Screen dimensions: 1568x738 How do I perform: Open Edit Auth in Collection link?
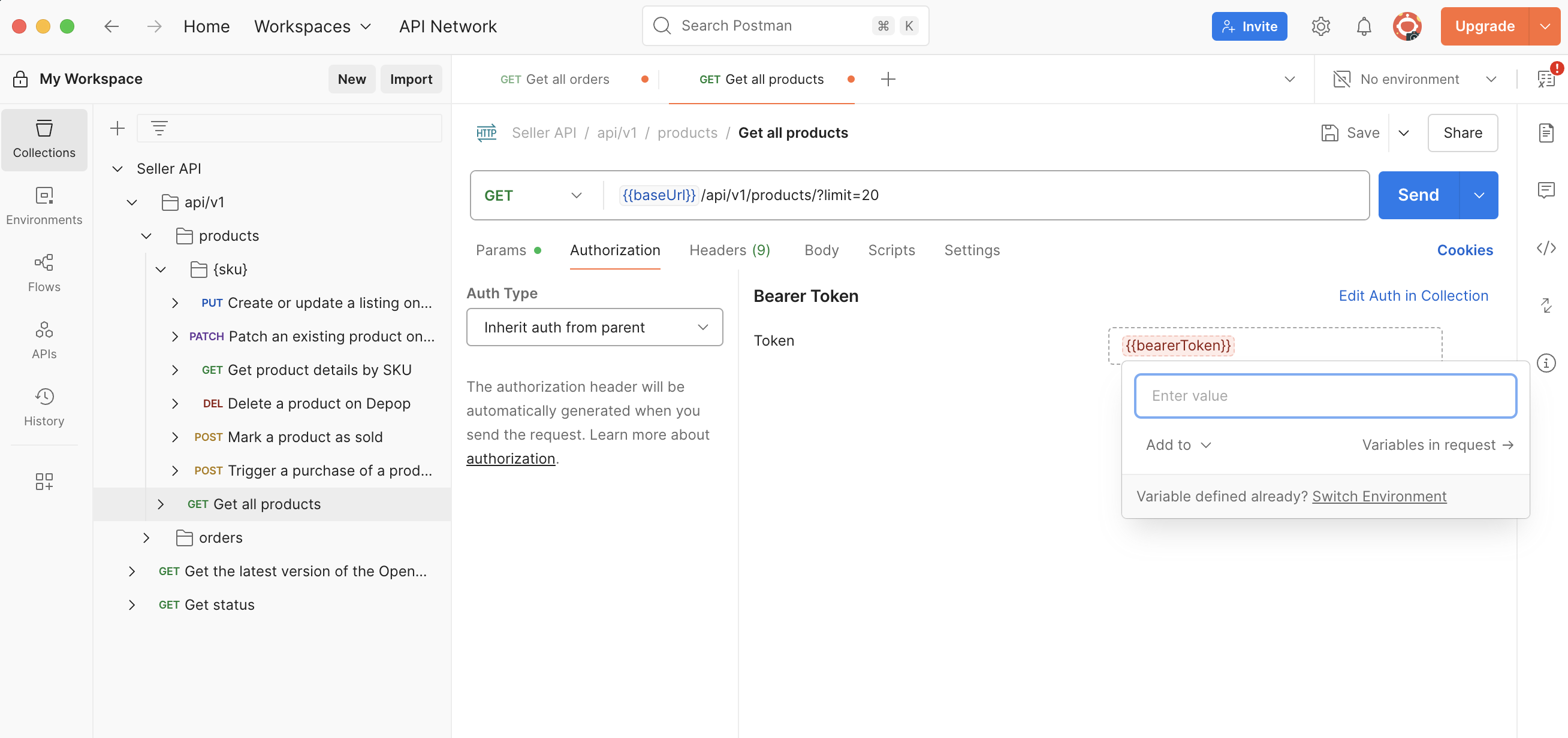coord(1413,296)
